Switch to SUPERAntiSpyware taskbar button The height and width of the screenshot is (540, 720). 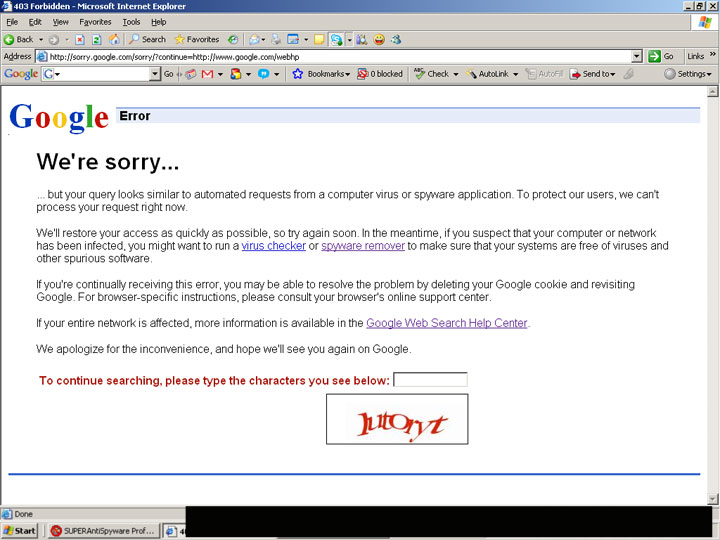point(104,531)
